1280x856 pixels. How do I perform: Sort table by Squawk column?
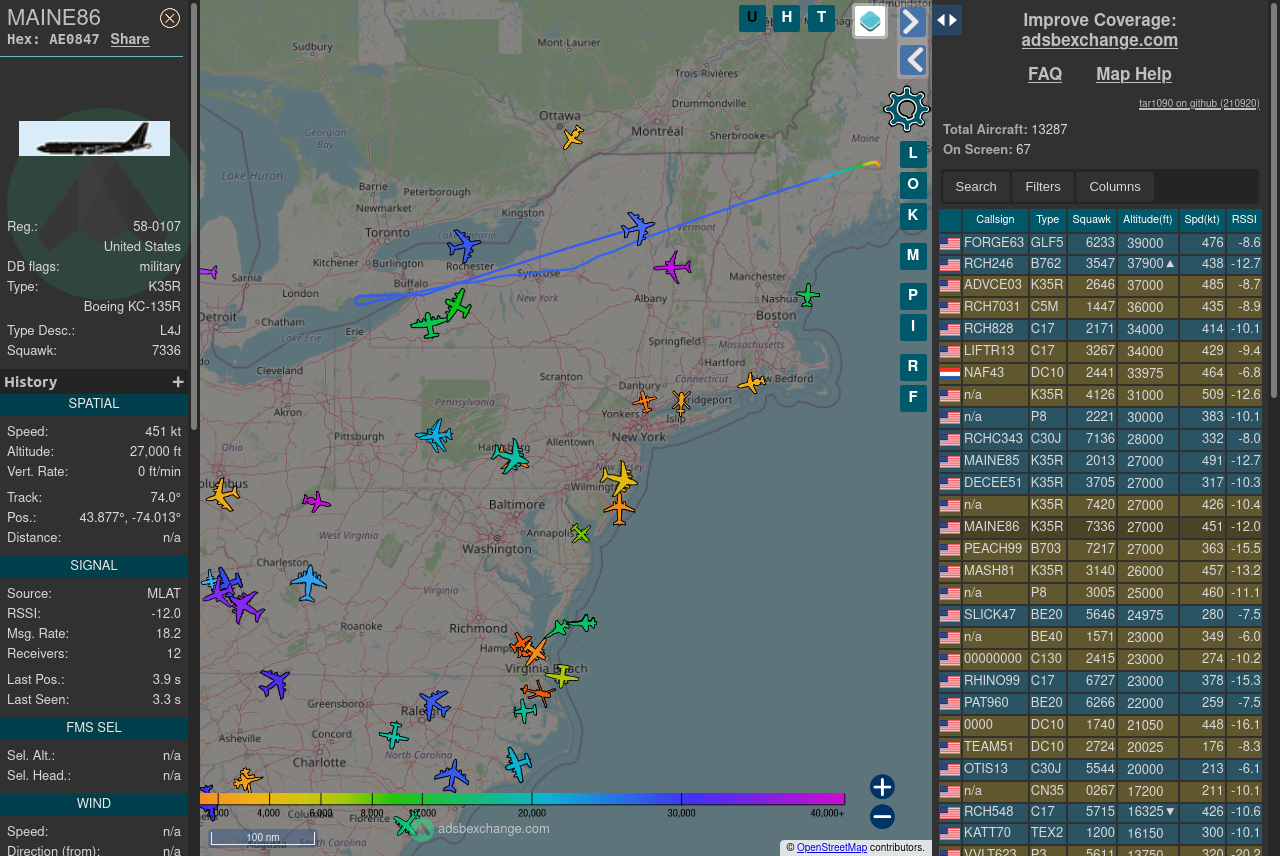pos(1092,220)
